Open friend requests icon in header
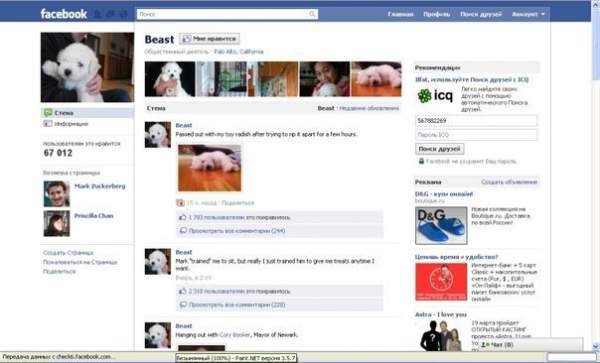 [98, 15]
